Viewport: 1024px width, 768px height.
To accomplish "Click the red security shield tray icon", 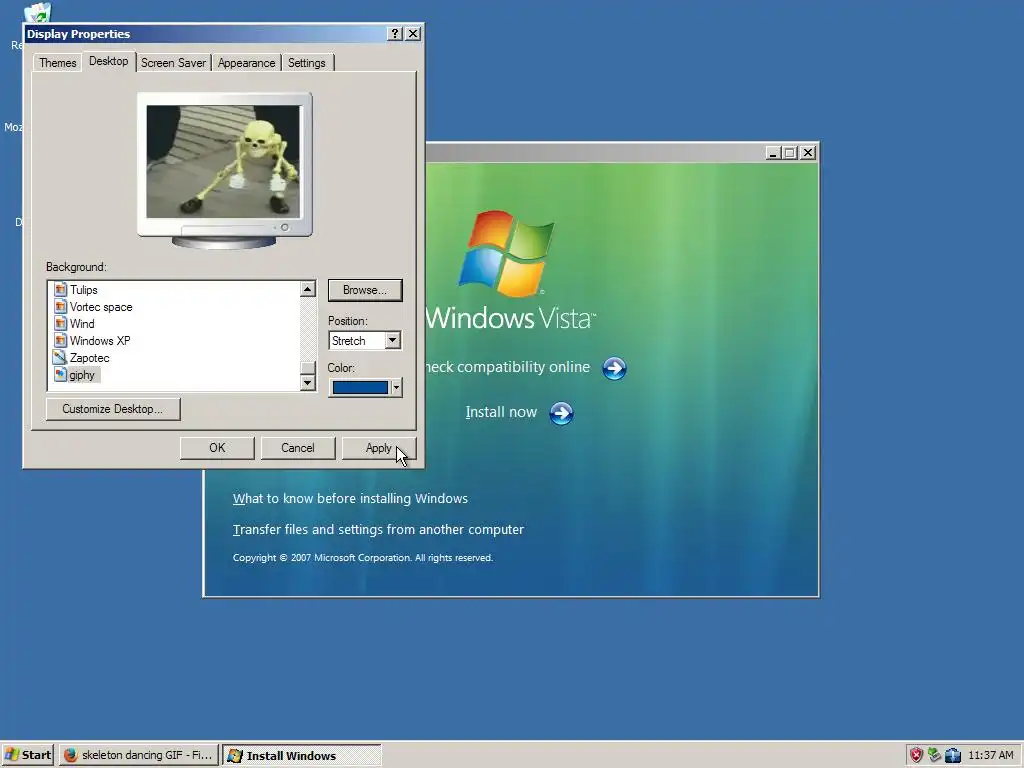I will 916,755.
